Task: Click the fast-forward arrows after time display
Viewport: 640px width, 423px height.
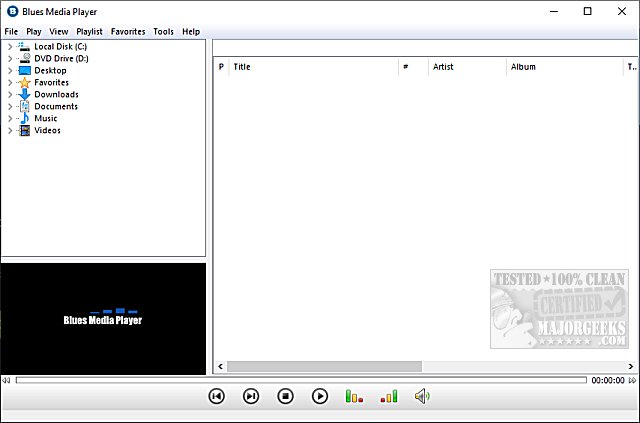Action: 632,381
